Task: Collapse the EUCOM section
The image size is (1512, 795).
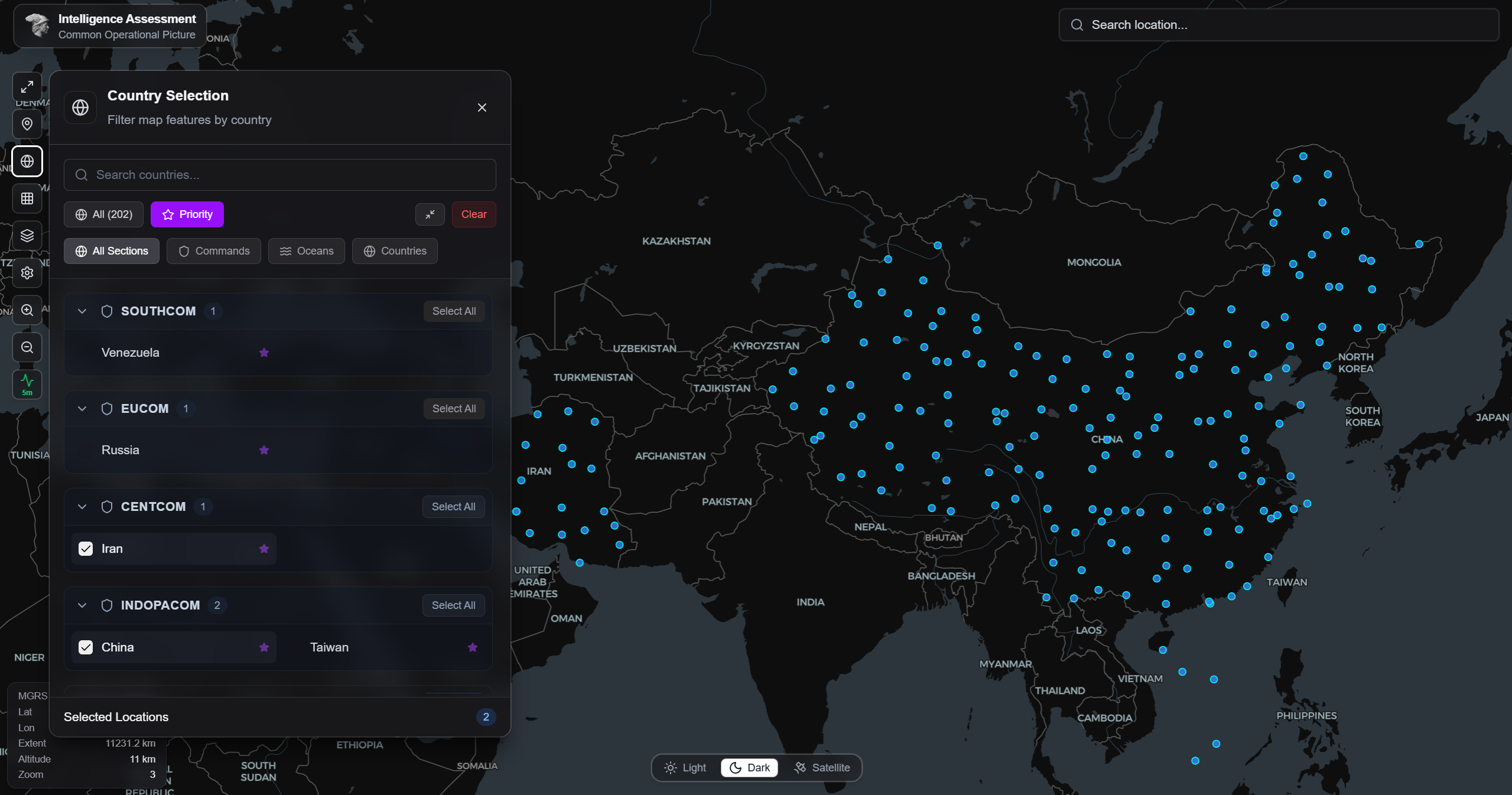Action: 82,409
